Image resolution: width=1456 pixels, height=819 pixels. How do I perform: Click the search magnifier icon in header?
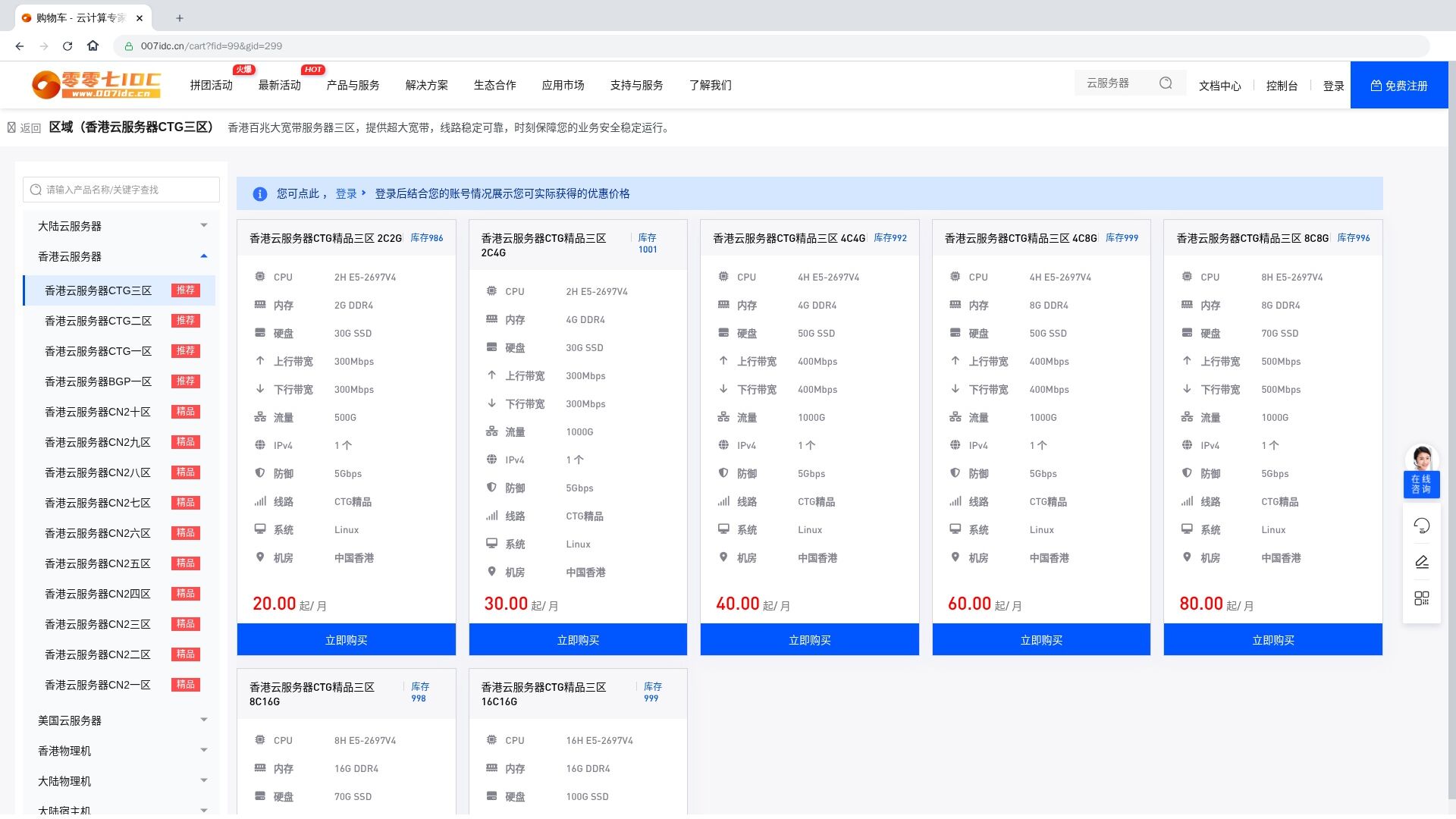(x=1166, y=83)
